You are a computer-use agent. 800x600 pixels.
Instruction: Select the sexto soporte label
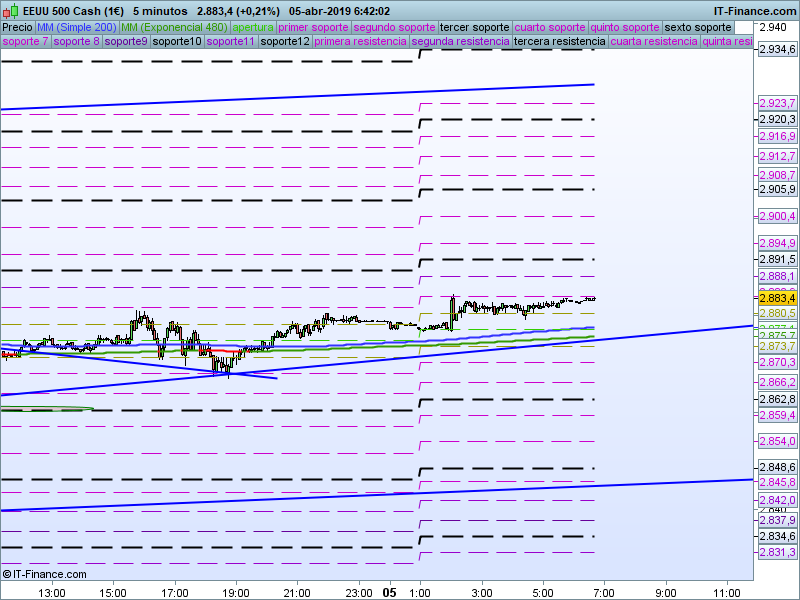point(698,28)
